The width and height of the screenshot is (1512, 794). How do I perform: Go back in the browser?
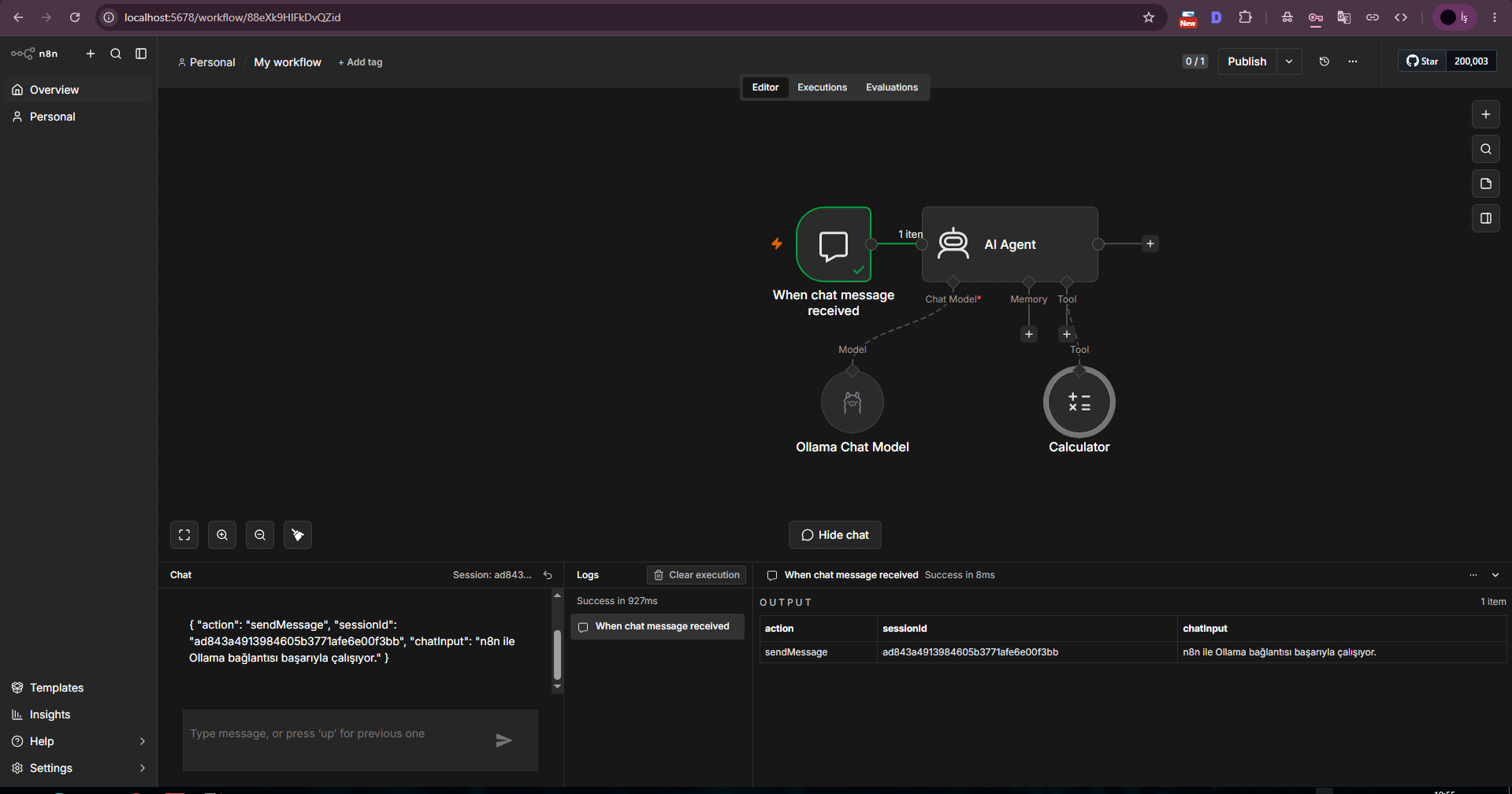click(x=18, y=17)
